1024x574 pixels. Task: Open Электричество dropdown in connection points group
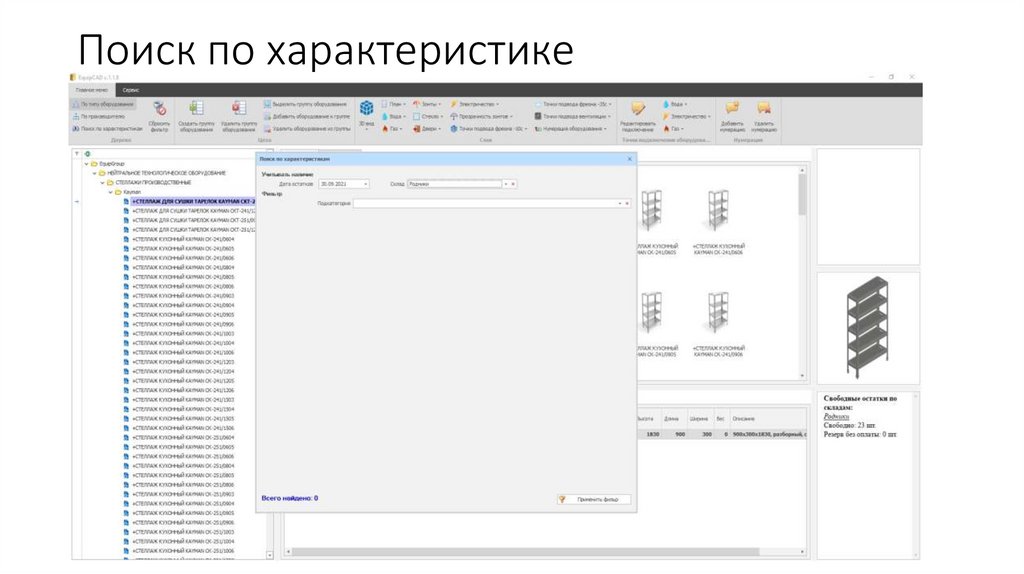point(687,116)
